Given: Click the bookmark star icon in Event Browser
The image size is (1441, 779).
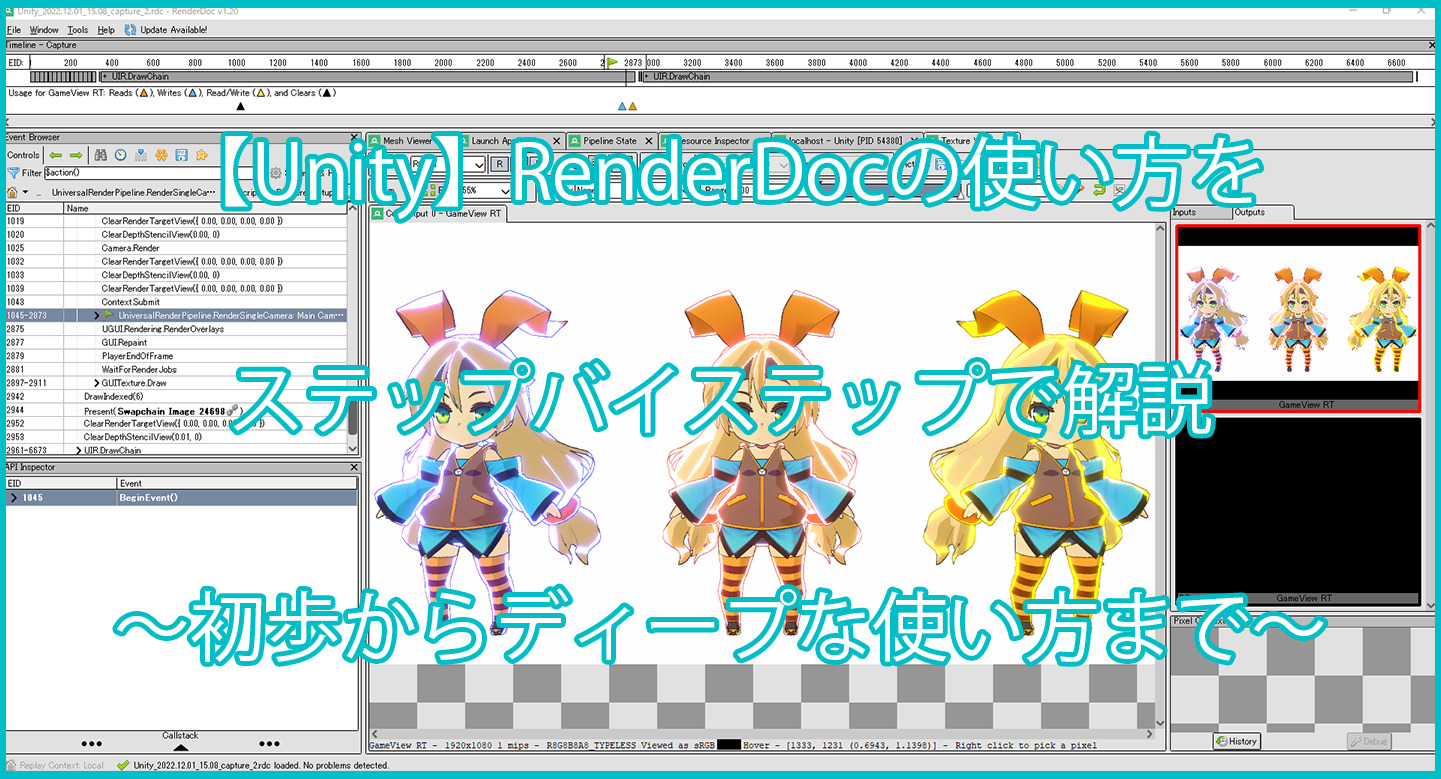Looking at the screenshot, I should tap(201, 155).
